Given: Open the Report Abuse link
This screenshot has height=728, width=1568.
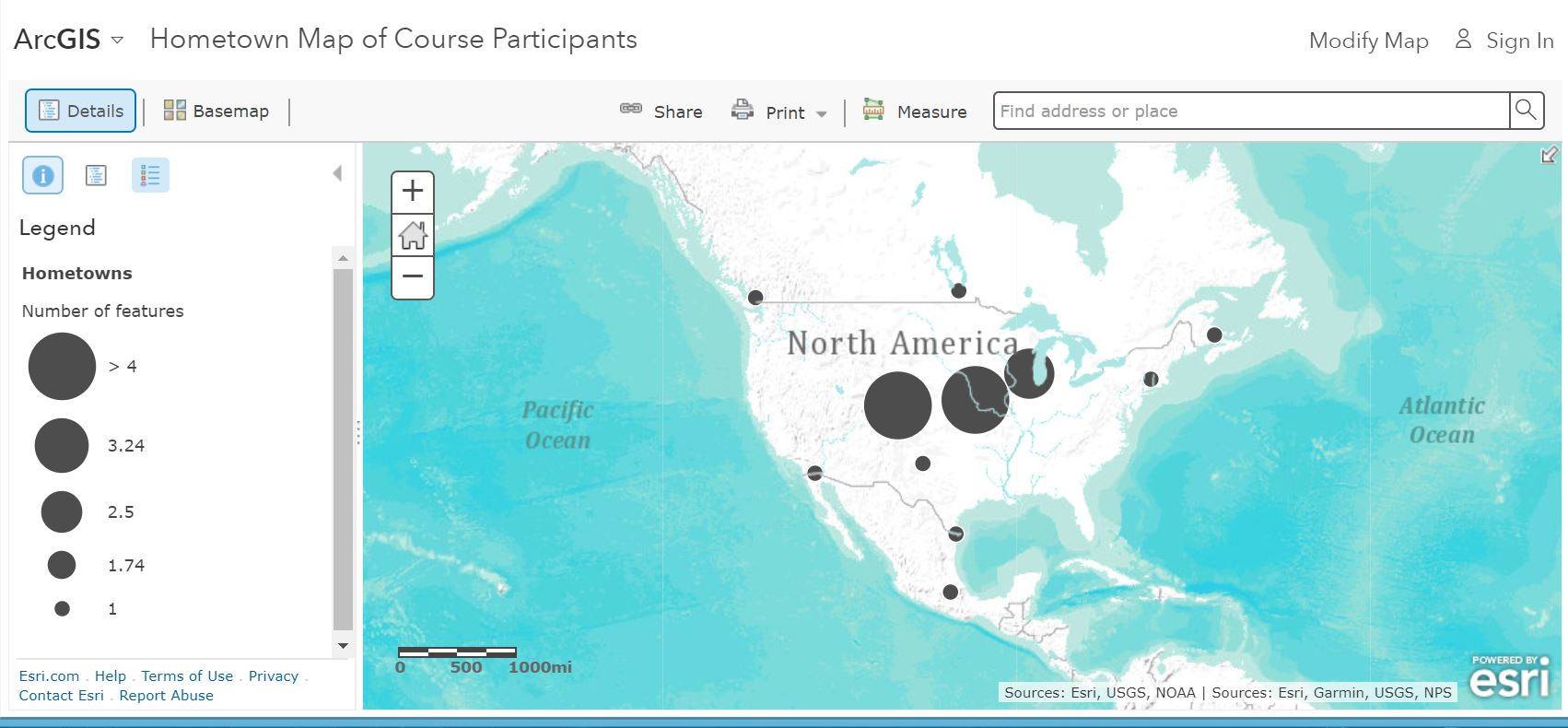Looking at the screenshot, I should (x=166, y=695).
